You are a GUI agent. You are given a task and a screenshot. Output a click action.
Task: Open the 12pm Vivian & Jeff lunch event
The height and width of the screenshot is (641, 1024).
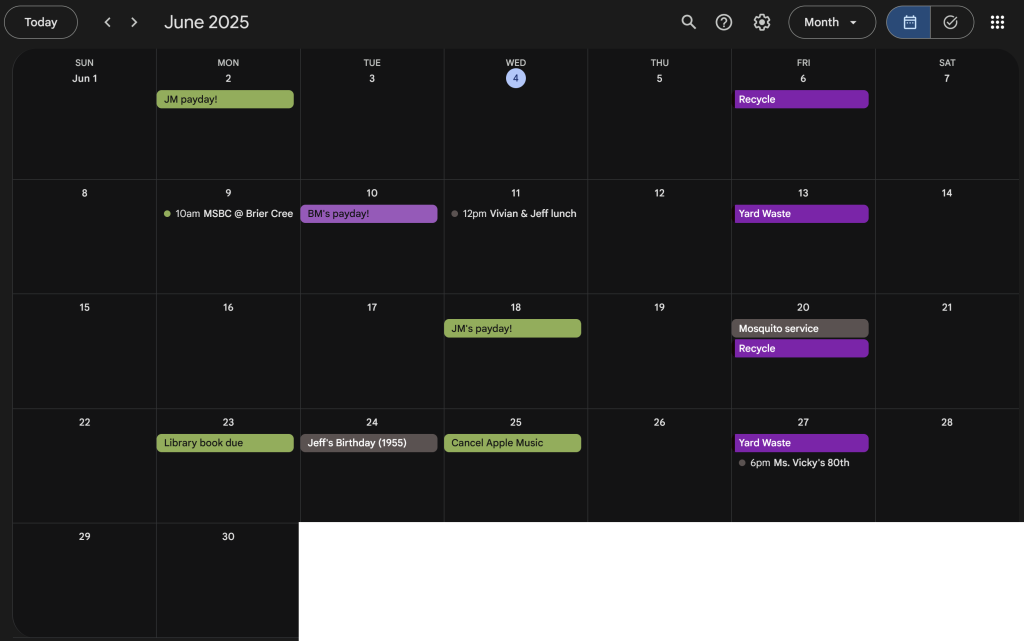(x=514, y=214)
